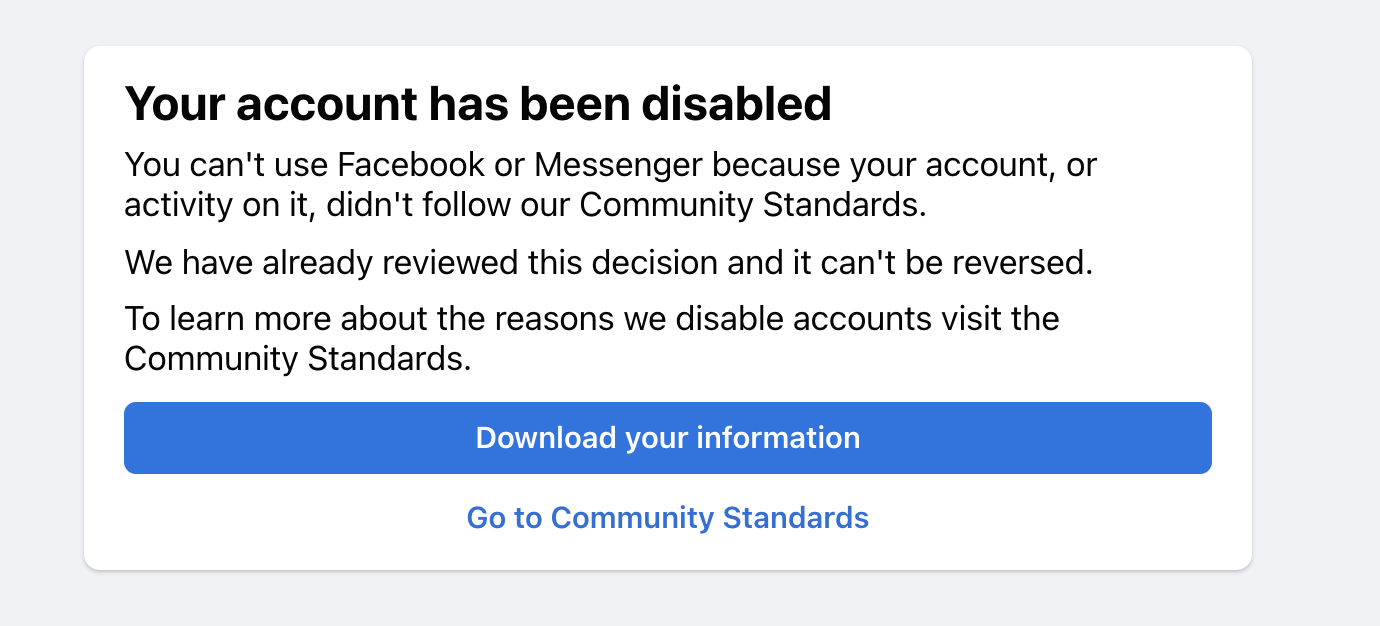Click 'Community Standards.' ending the last paragraph
Viewport: 1380px width, 626px height.
tap(298, 359)
